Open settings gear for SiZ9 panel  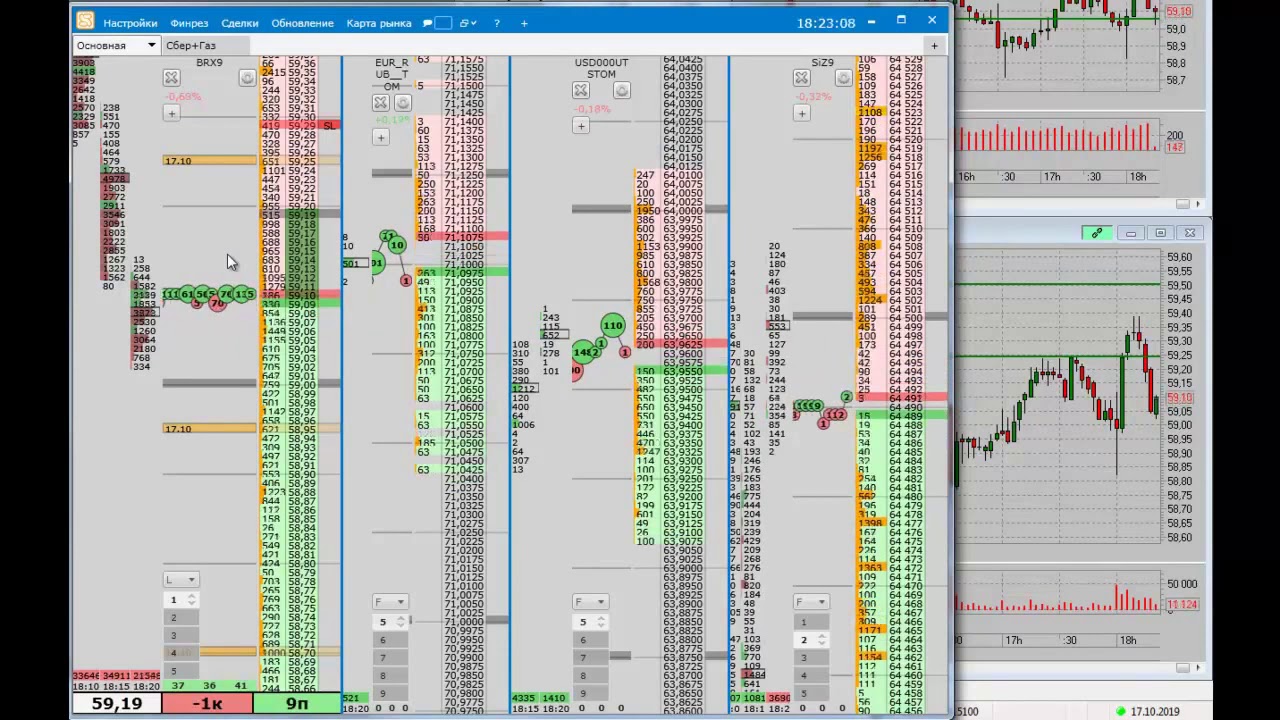(x=843, y=78)
